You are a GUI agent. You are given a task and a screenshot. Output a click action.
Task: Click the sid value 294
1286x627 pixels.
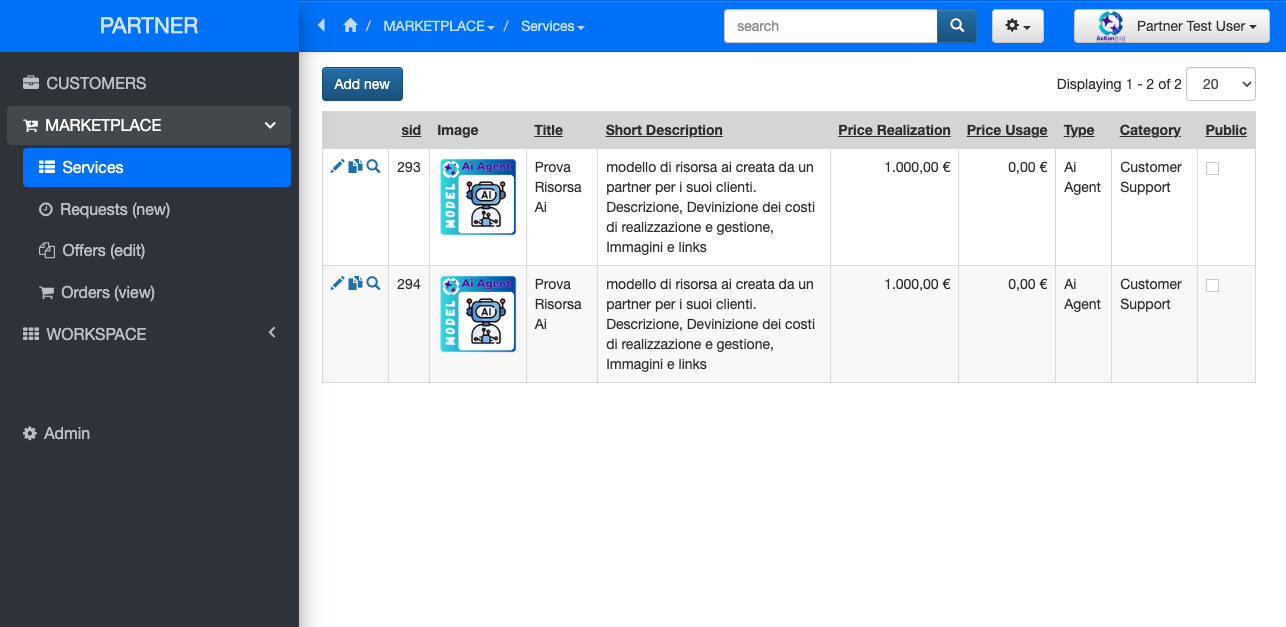pos(409,284)
